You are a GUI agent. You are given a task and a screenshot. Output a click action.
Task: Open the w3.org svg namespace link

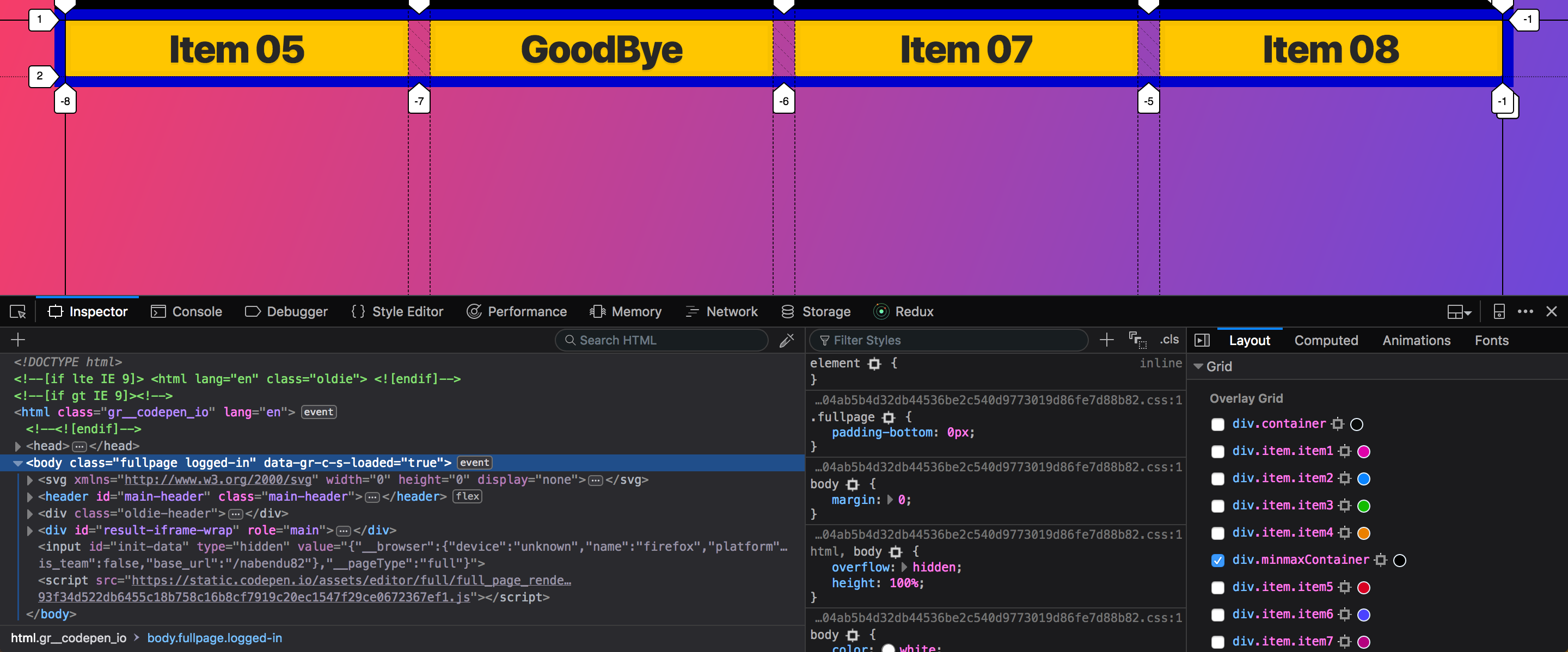point(217,480)
